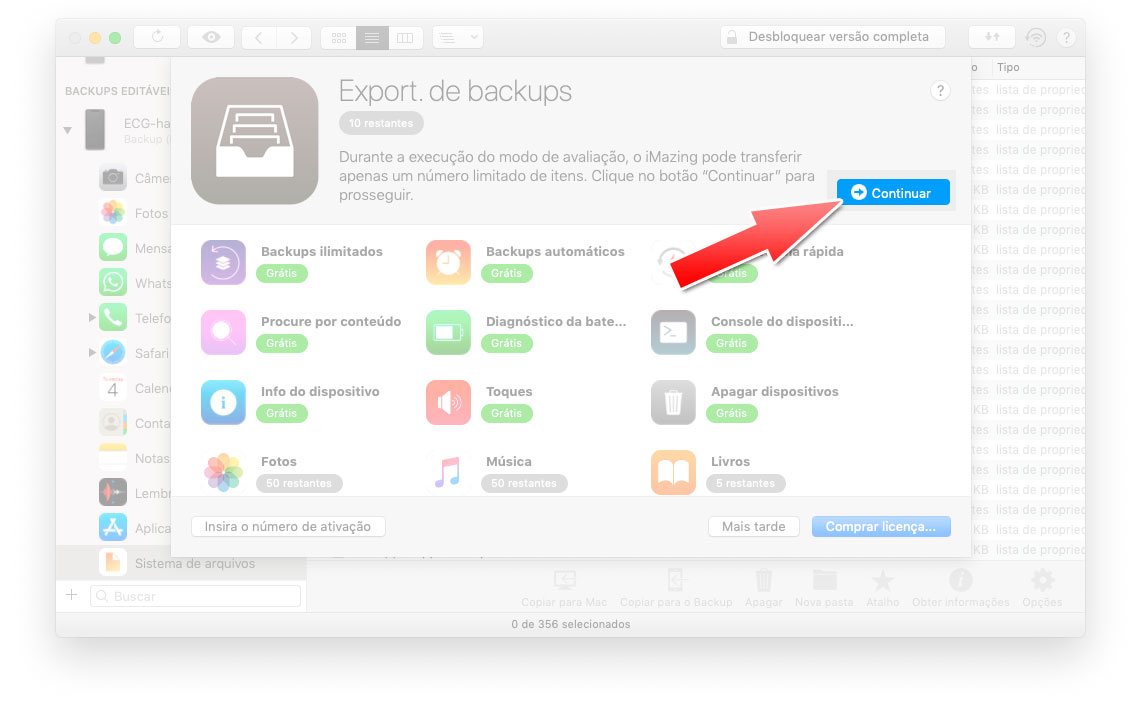Screen dimensions: 1141x711
Task: Focus the Buscar search field
Action: pyautogui.click(x=195, y=596)
